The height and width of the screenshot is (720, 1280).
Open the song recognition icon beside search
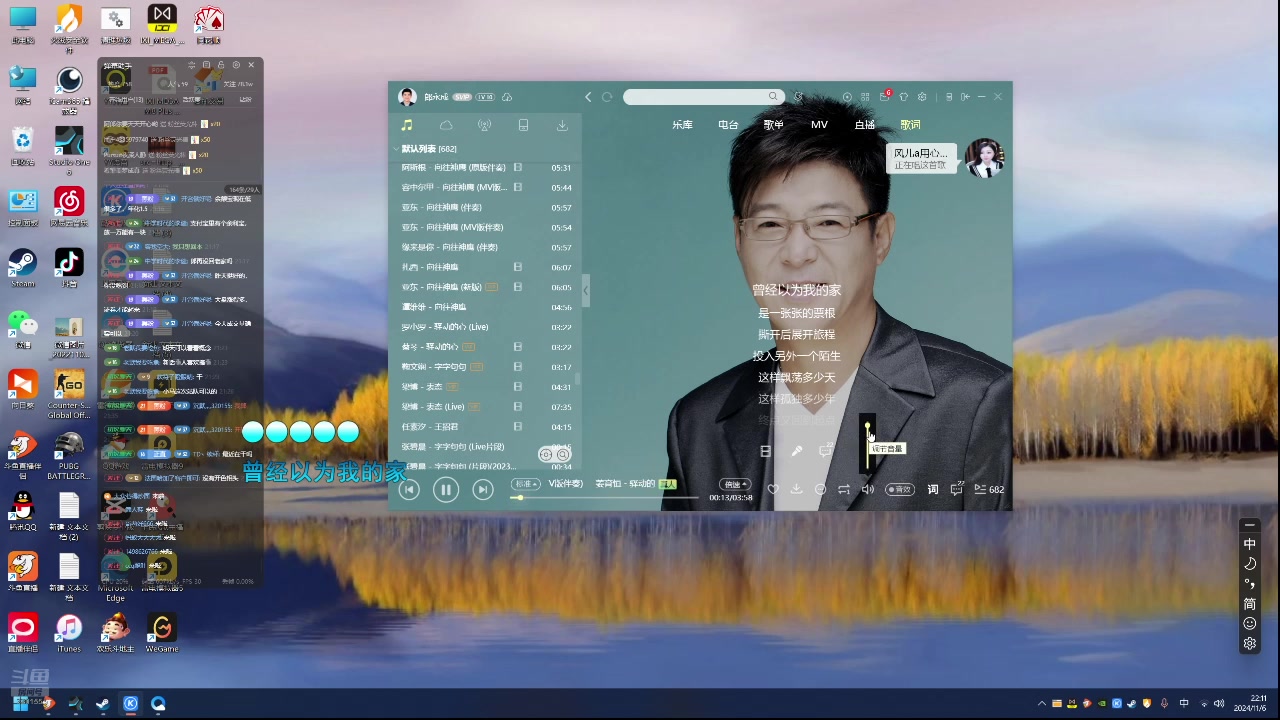tap(798, 97)
